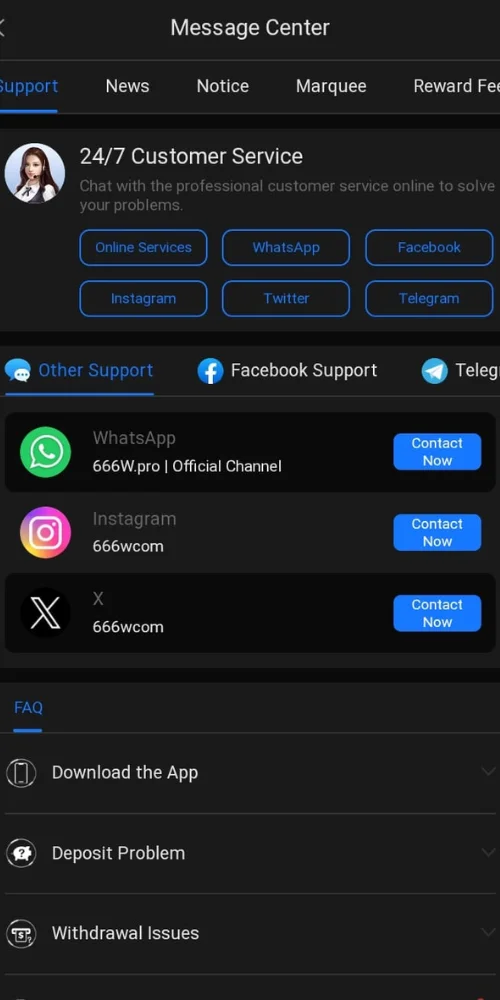
Task: Open Online Services chat button
Action: tap(143, 247)
